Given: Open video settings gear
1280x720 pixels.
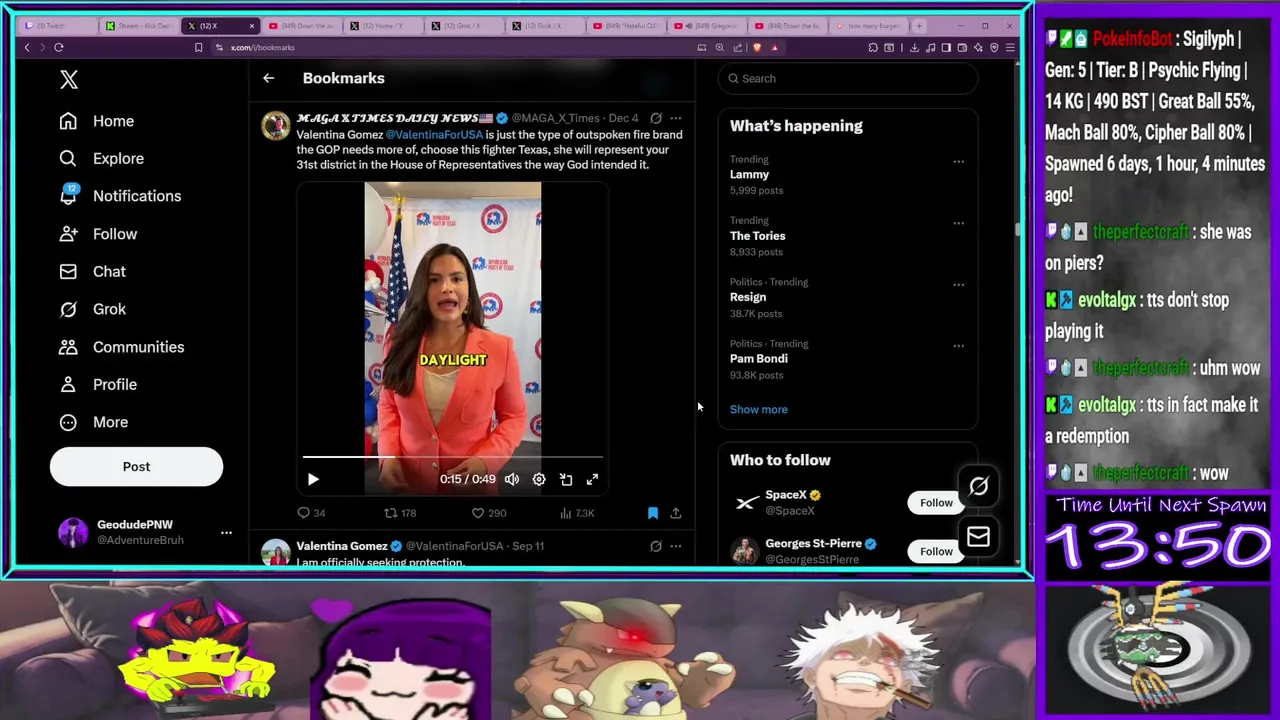Looking at the screenshot, I should [539, 480].
